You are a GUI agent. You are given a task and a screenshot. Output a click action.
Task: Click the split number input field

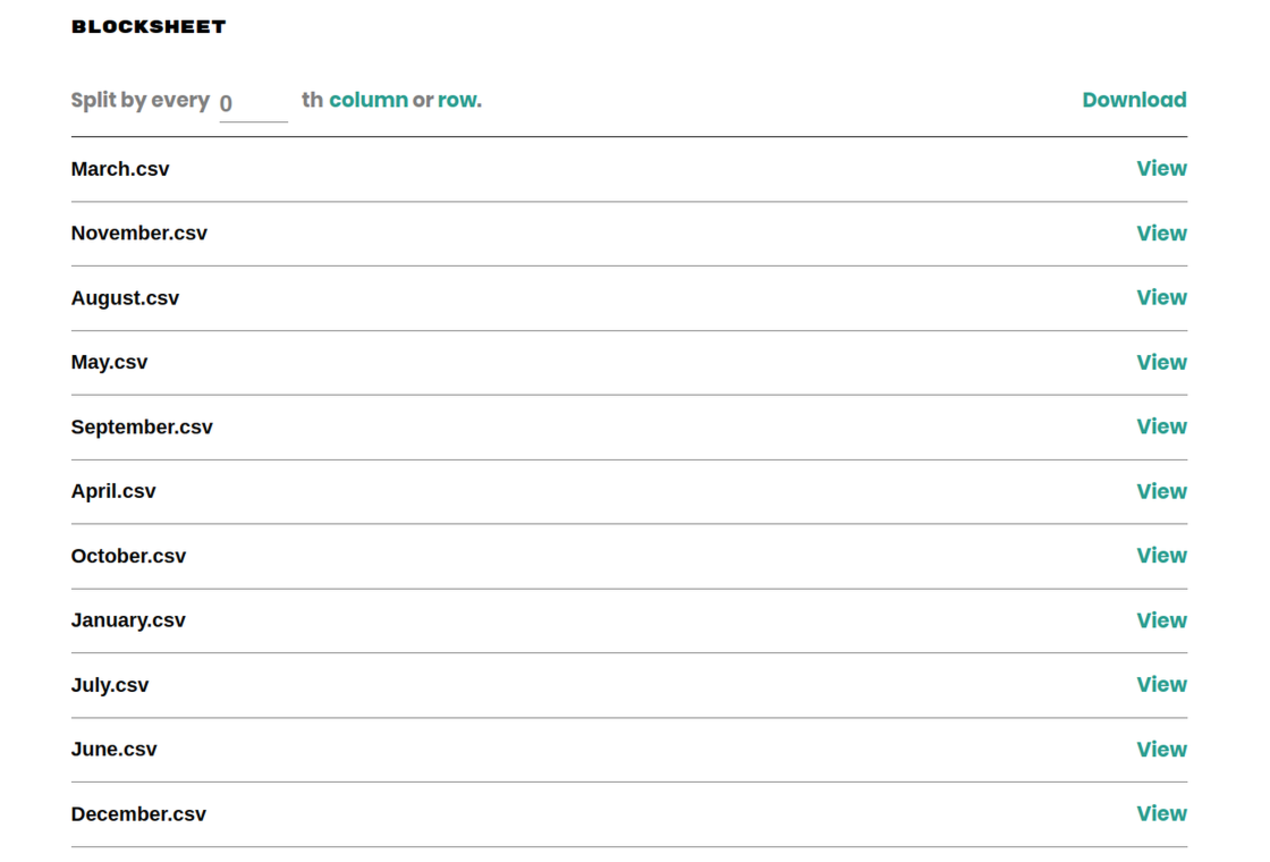click(x=253, y=103)
